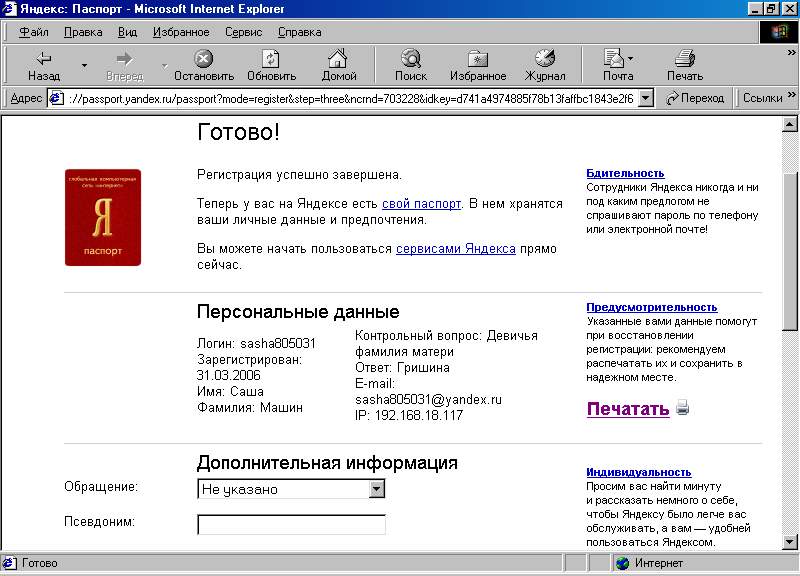The image size is (800, 576).
Task: Open the Журнал history icon
Action: 545,65
